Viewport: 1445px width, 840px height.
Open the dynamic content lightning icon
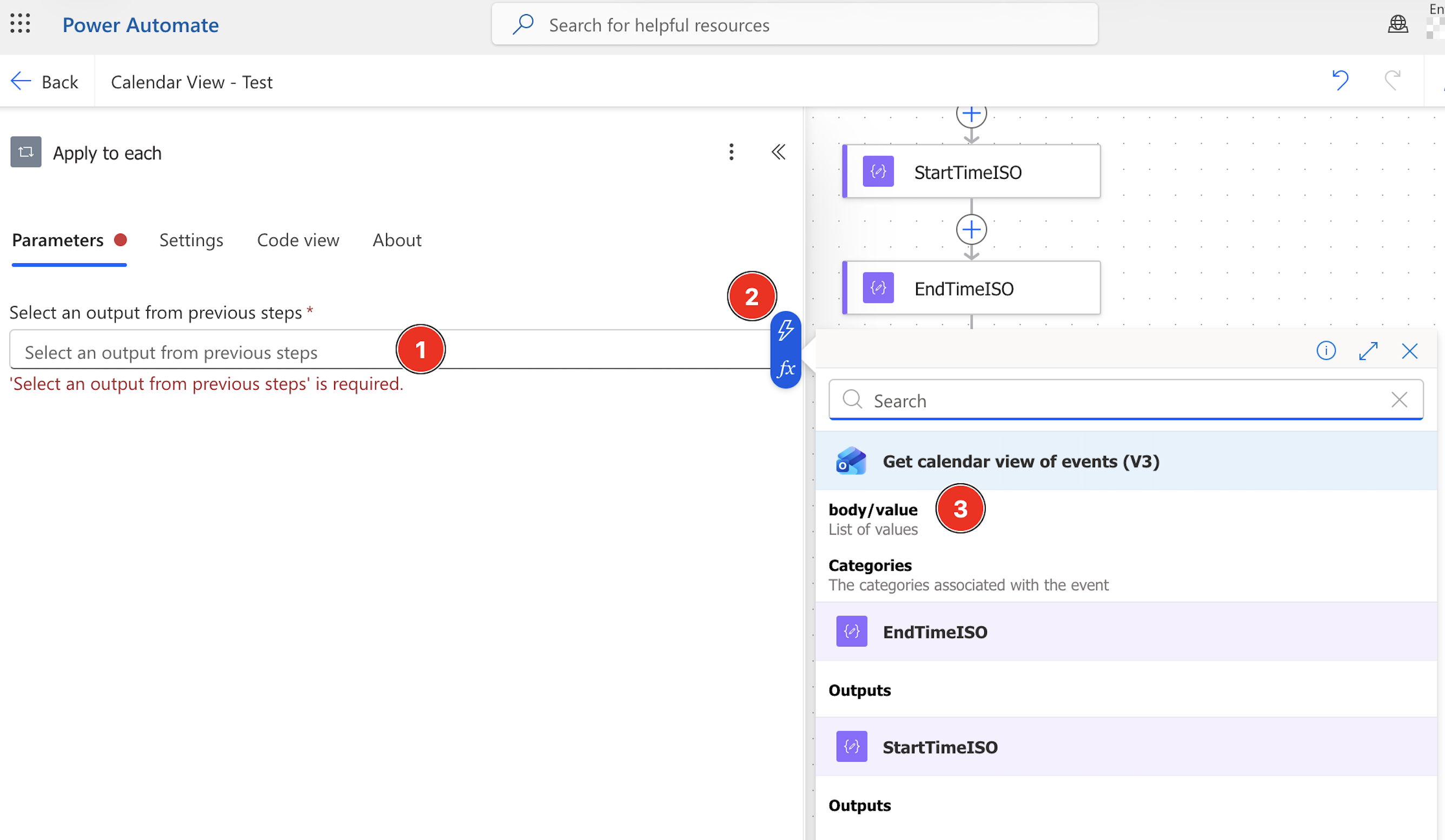pyautogui.click(x=786, y=331)
